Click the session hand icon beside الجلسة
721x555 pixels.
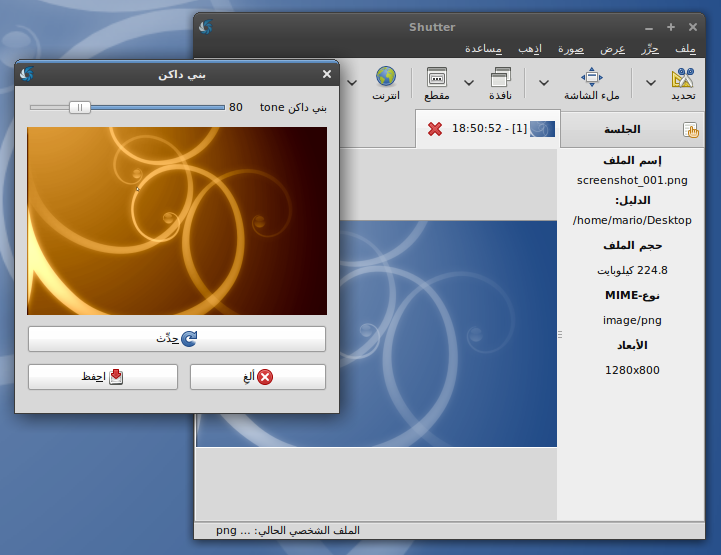tap(691, 130)
